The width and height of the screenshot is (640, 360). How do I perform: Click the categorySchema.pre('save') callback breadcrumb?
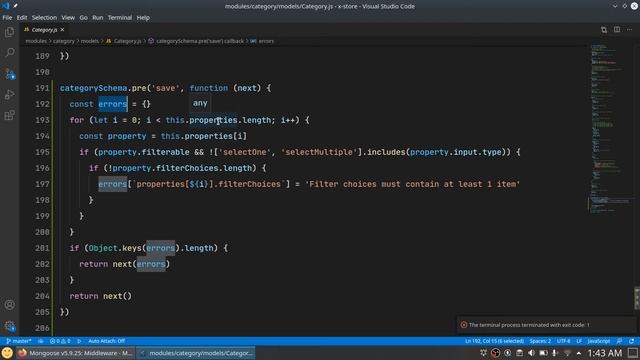click(x=196, y=41)
